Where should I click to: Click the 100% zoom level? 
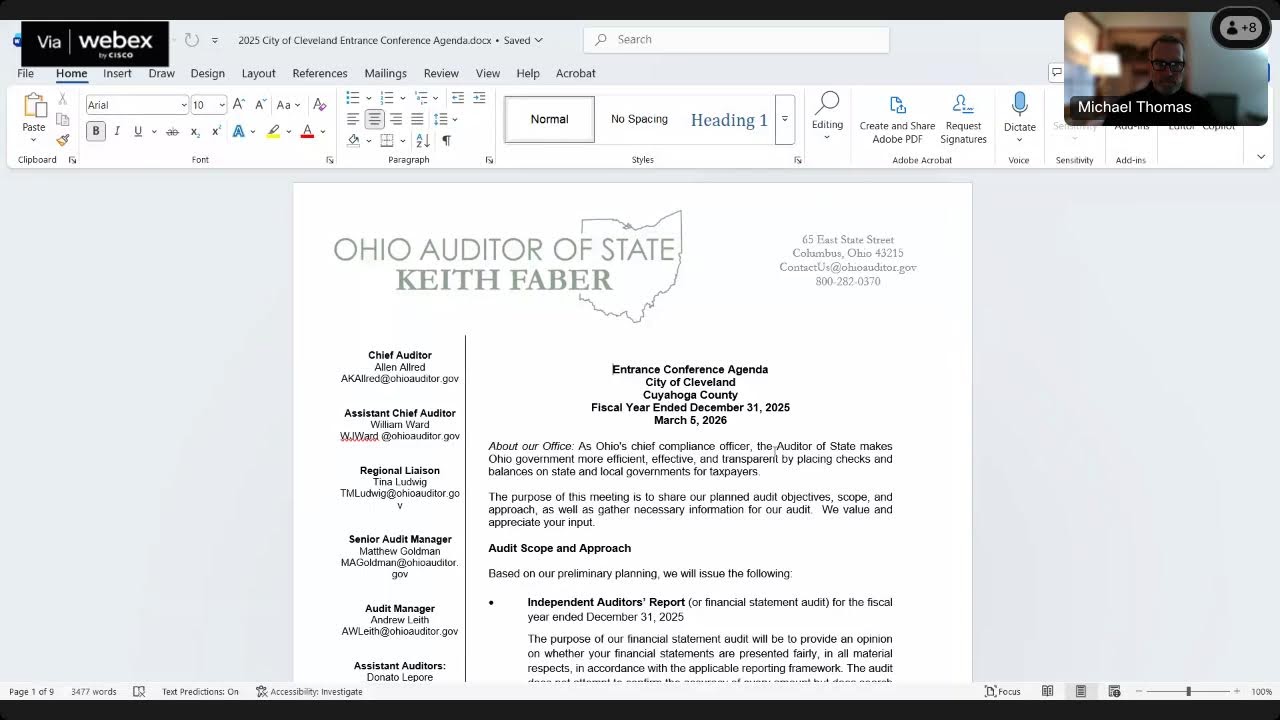pos(1261,691)
